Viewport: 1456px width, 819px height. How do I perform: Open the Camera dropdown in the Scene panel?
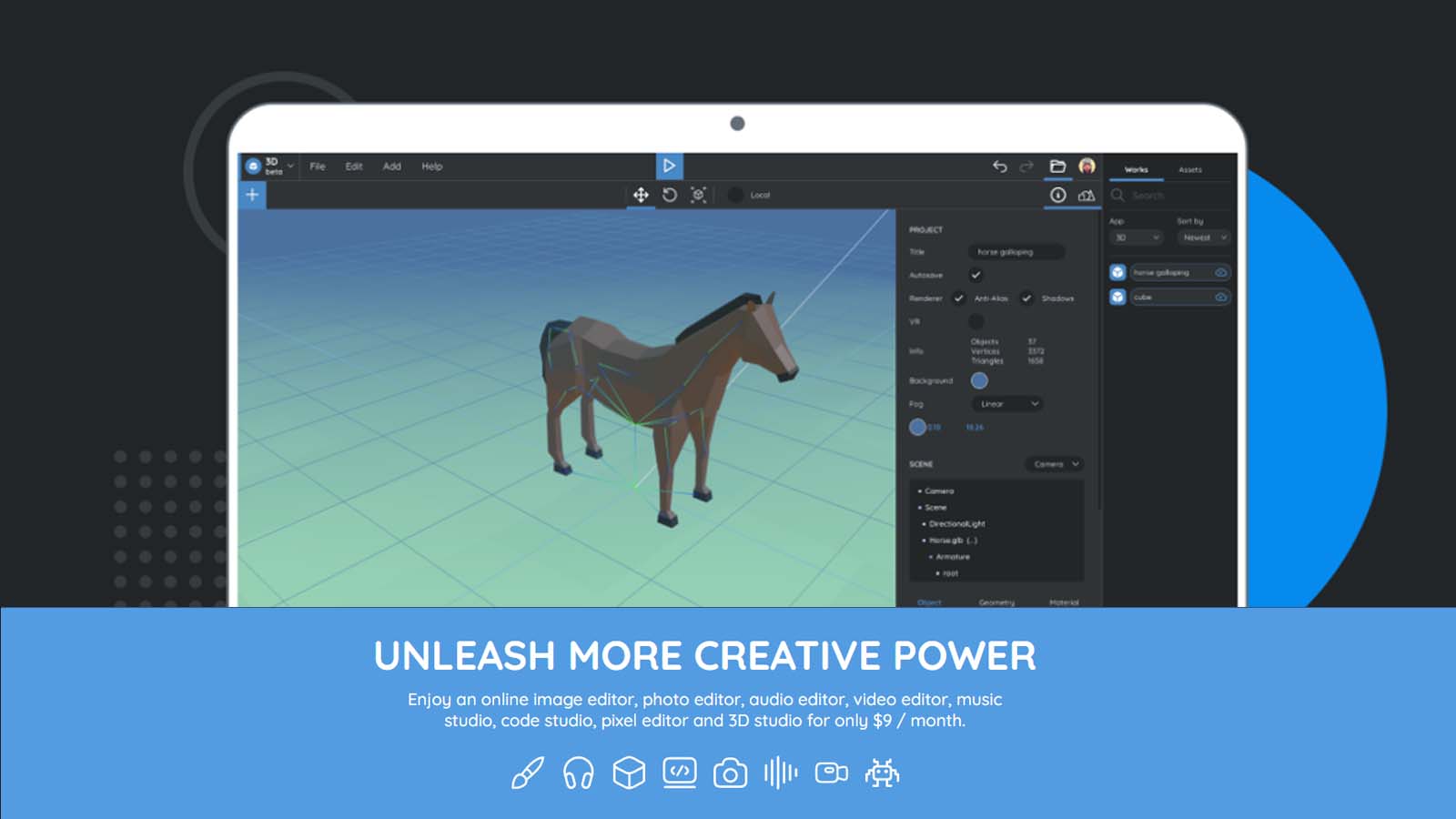[1054, 464]
